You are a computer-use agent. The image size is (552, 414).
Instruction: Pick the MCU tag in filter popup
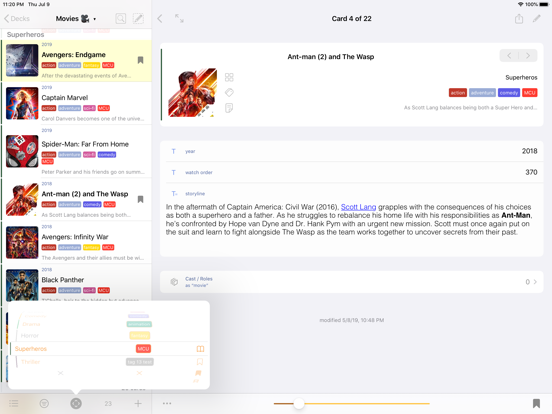[x=143, y=349]
